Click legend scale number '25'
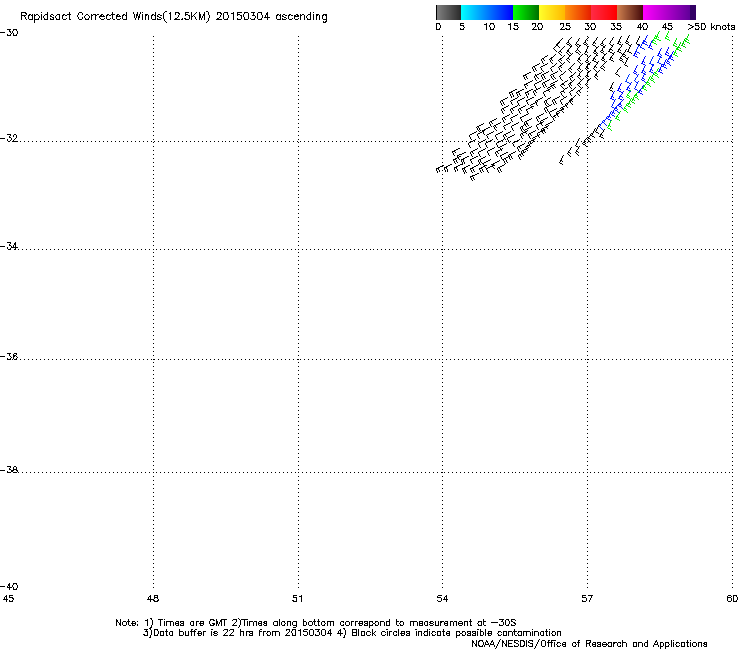Screen dimensions: 740x650 (565, 26)
